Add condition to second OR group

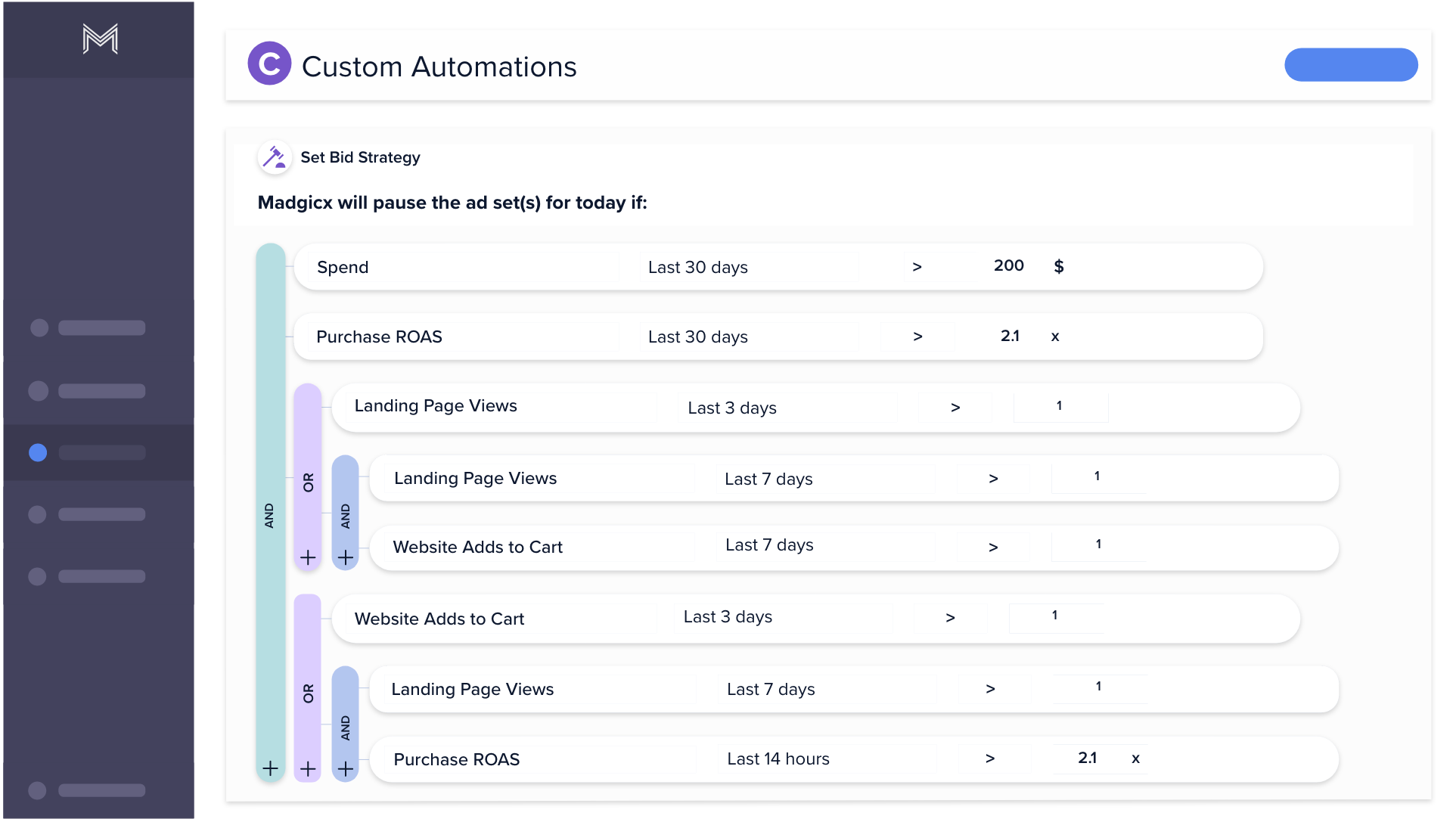click(308, 768)
